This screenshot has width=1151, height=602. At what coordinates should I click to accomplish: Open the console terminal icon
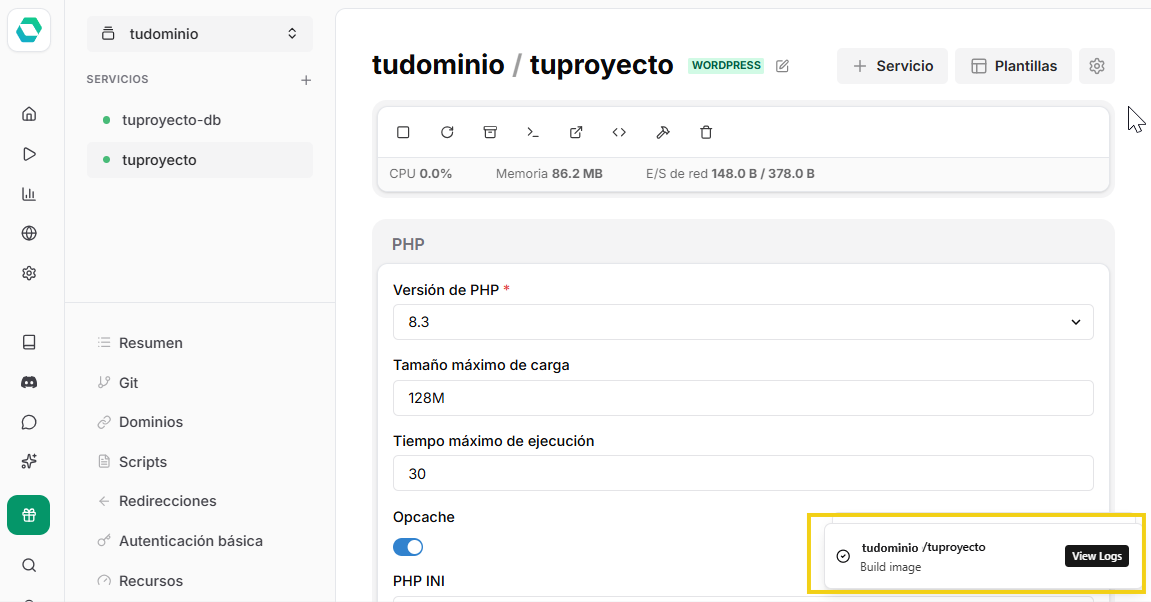pos(533,132)
